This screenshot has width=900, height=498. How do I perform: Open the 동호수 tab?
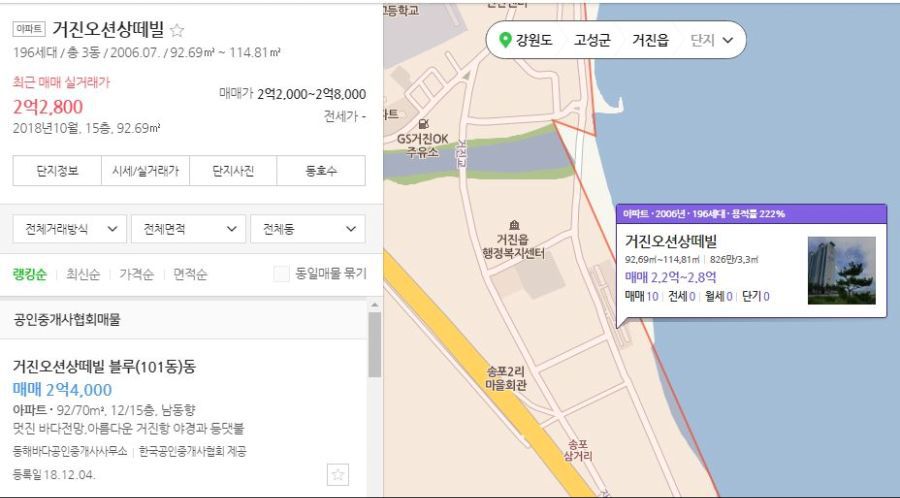[321, 170]
